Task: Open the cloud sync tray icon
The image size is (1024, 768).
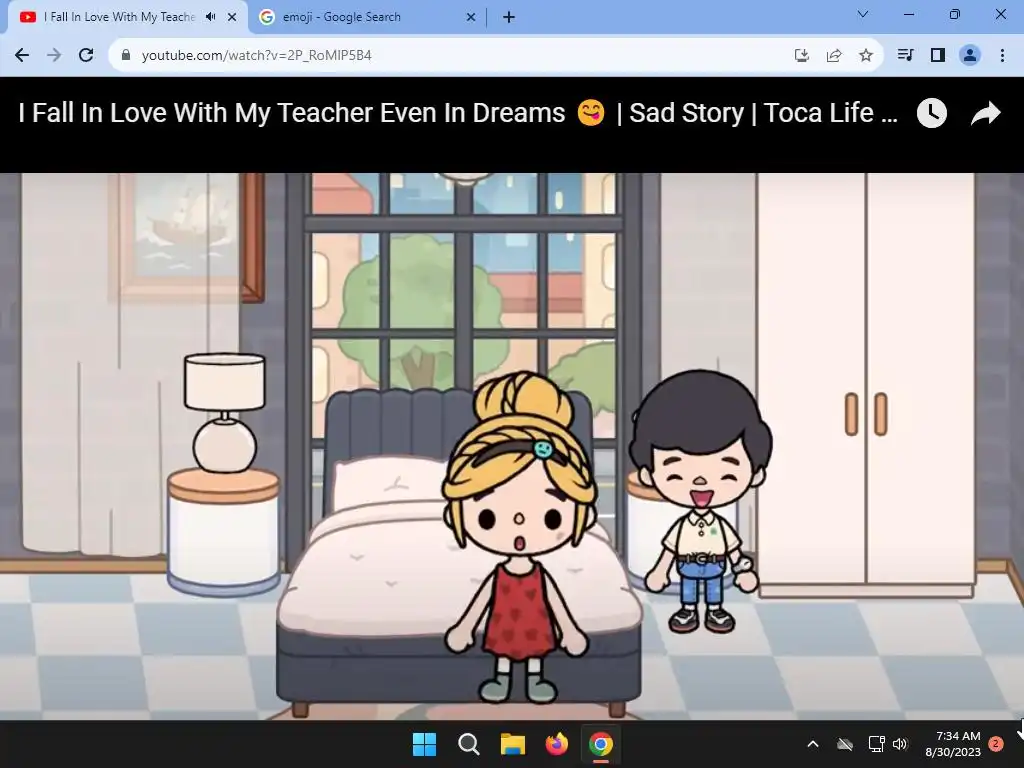Action: [845, 744]
